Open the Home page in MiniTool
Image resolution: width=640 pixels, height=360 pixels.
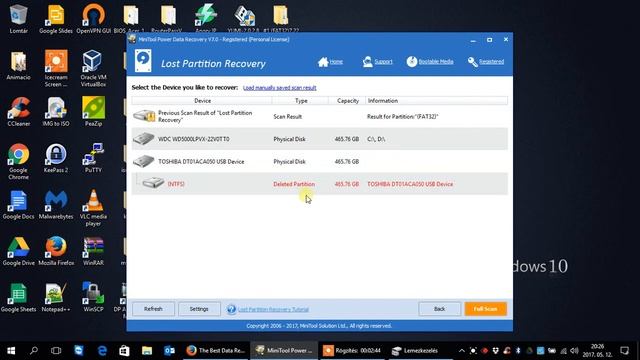point(331,62)
